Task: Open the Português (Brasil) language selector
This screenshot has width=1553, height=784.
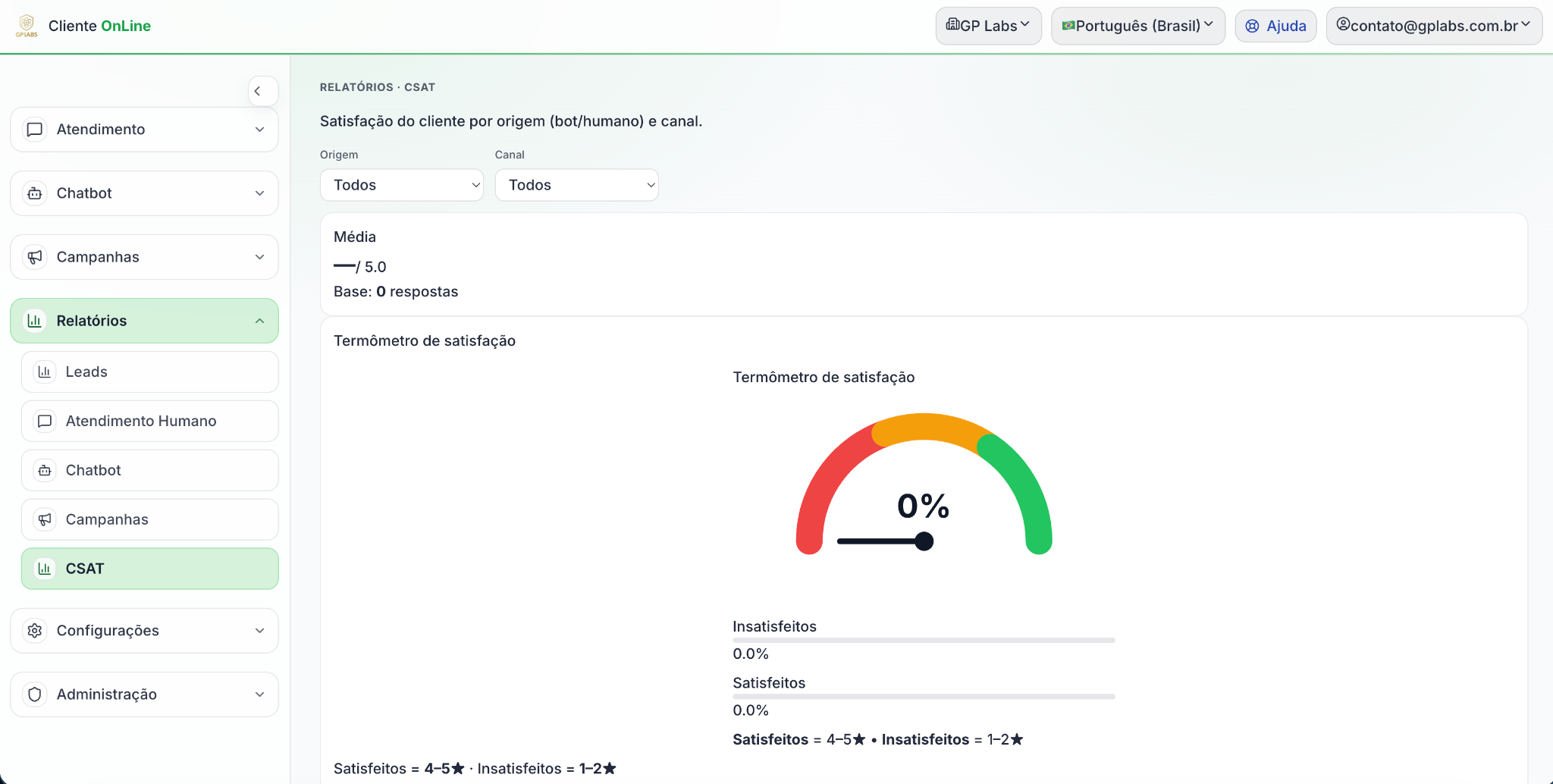Action: (1137, 25)
